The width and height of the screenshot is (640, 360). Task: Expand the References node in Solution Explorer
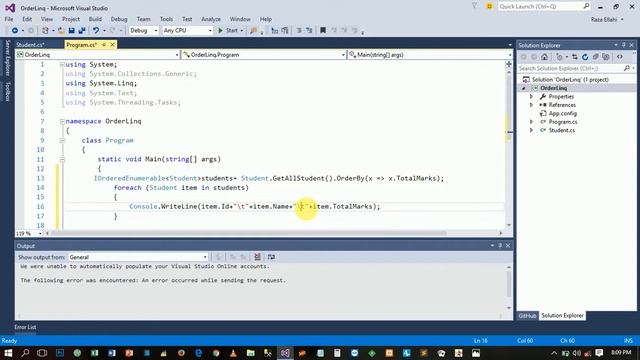(531, 105)
